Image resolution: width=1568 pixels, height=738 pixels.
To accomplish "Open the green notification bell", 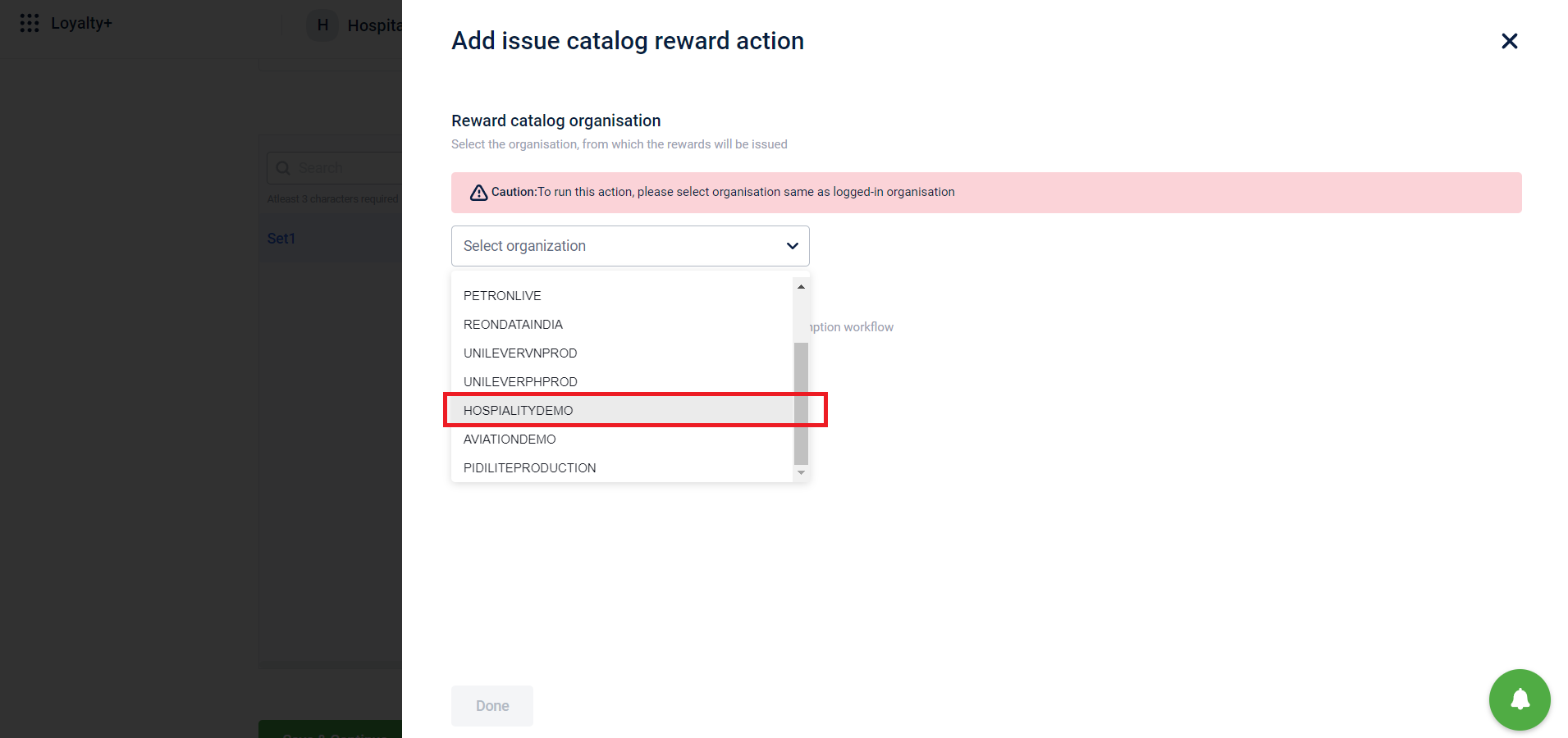I will pyautogui.click(x=1519, y=699).
